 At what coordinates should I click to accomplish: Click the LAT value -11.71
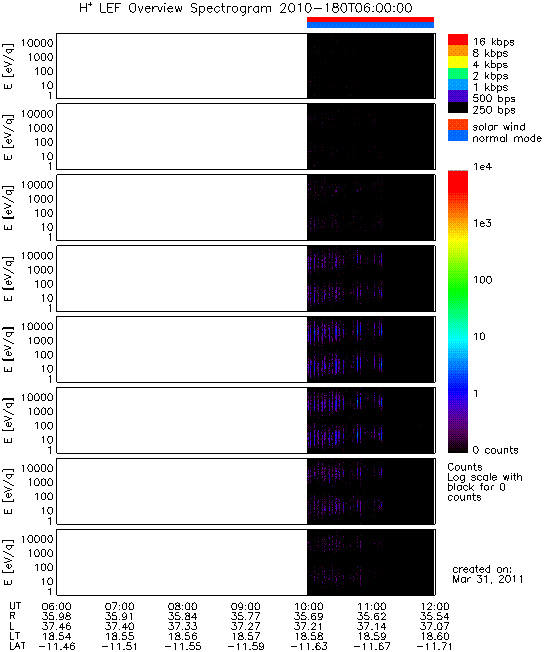click(x=435, y=647)
